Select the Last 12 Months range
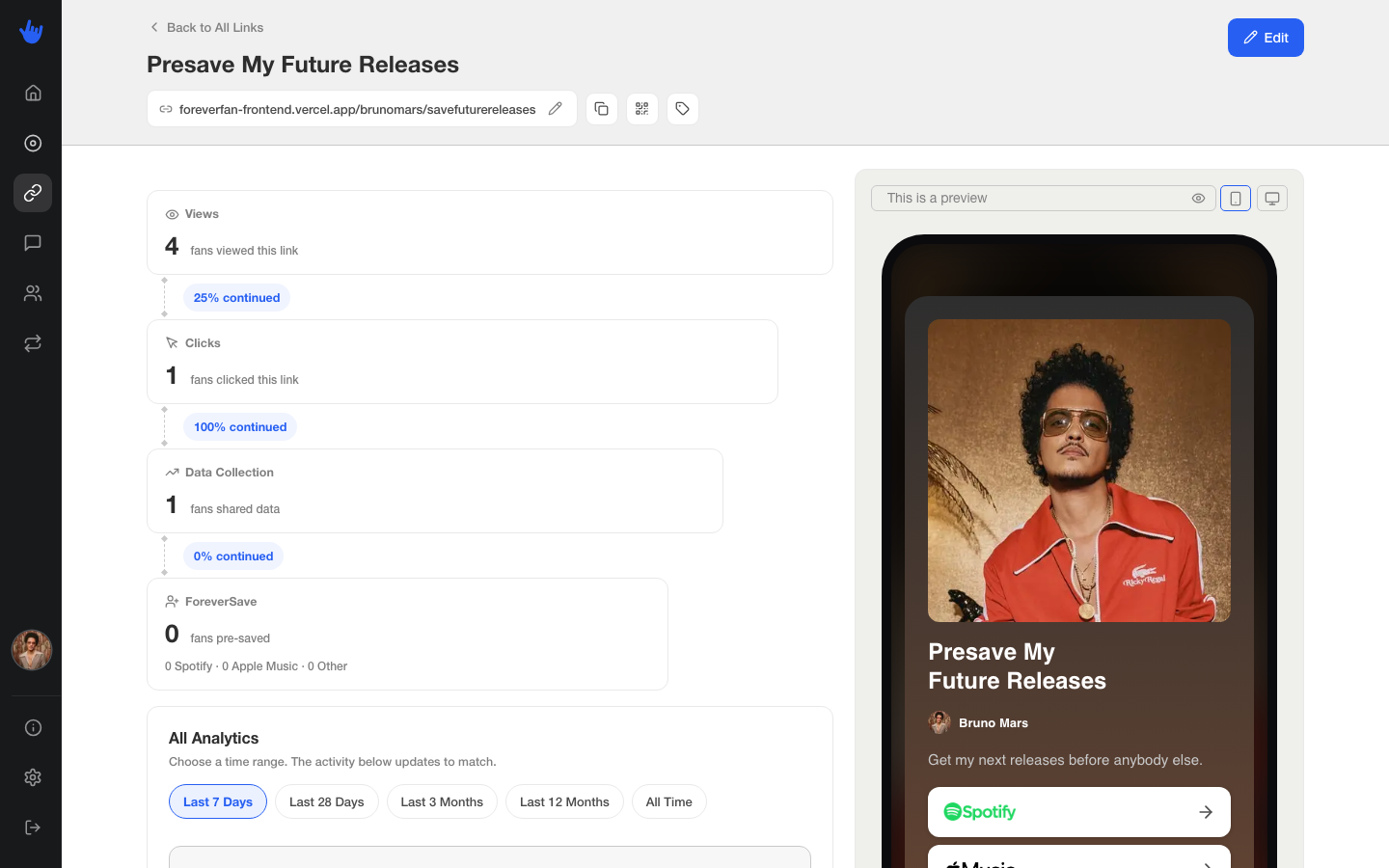The image size is (1389, 868). 564,801
